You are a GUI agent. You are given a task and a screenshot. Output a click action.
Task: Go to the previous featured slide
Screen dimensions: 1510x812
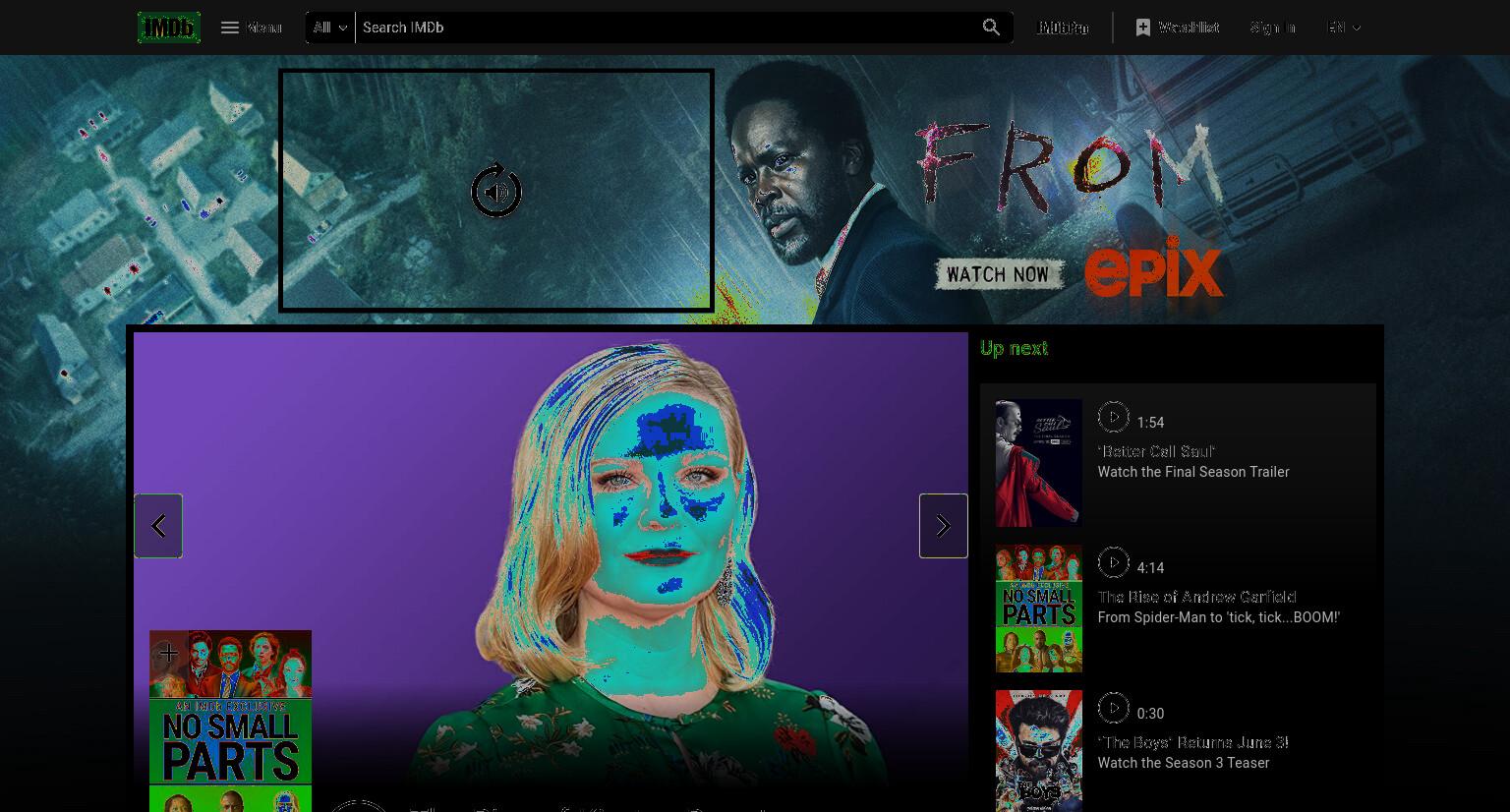pyautogui.click(x=158, y=526)
